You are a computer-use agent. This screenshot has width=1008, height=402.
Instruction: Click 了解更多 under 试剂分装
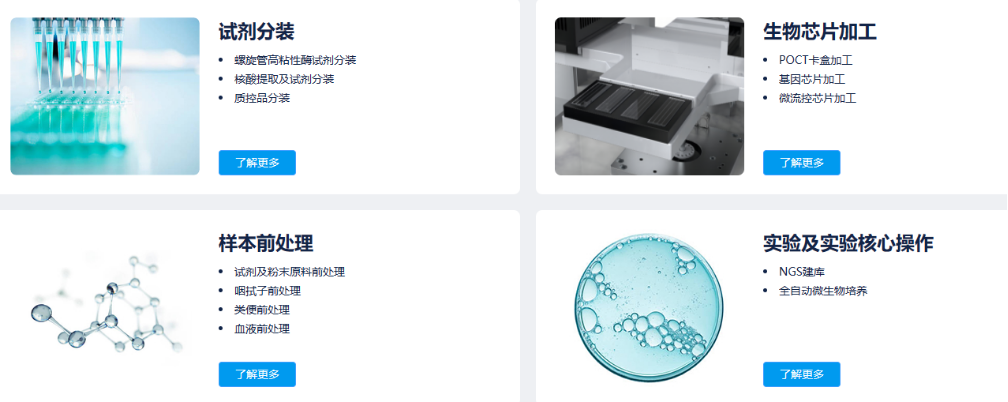(x=257, y=163)
